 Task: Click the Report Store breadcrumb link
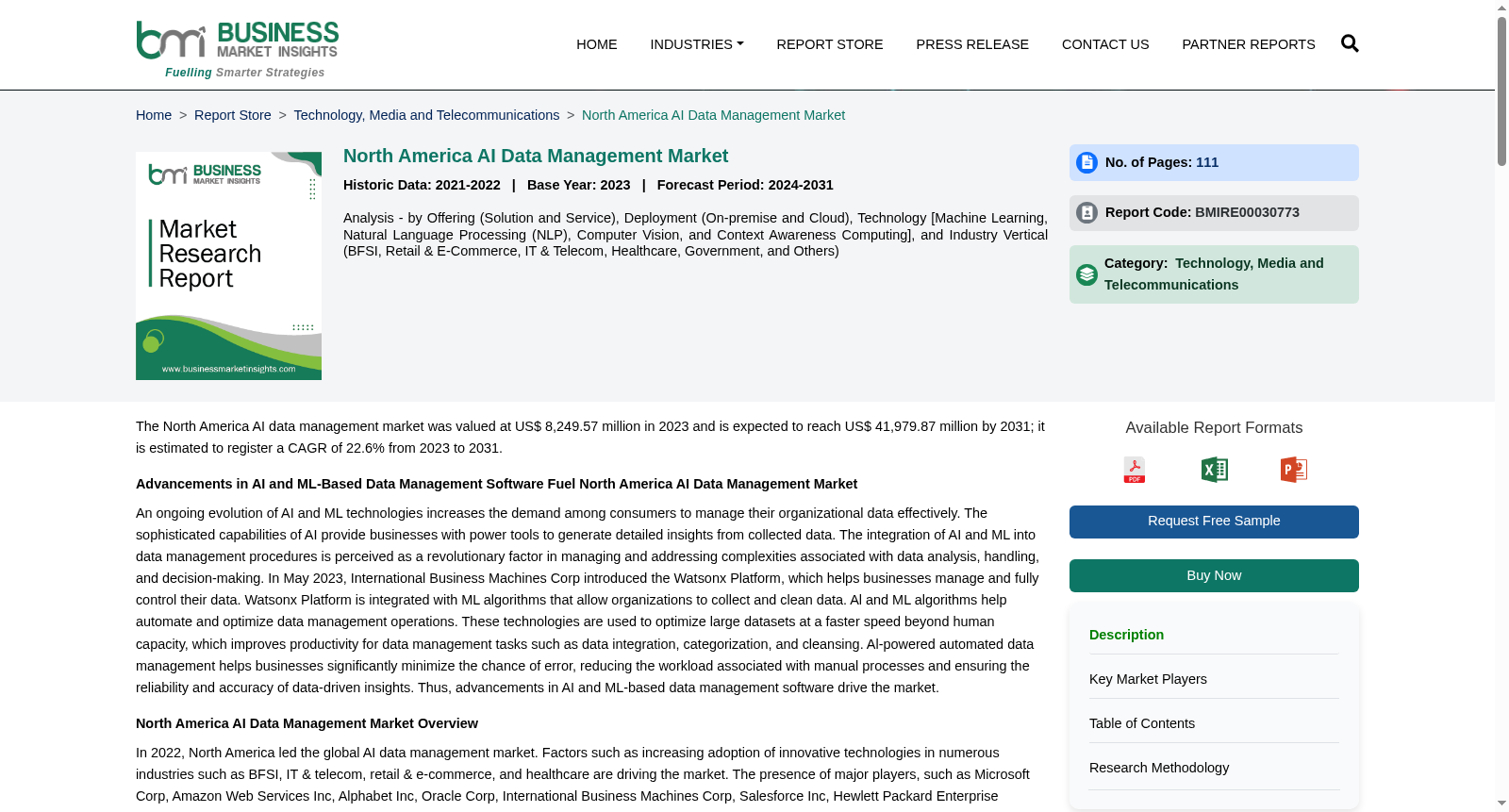tap(233, 115)
